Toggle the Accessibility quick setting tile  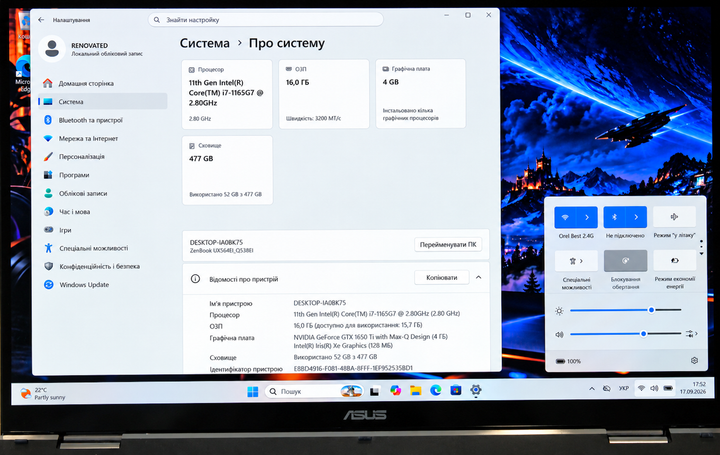point(576,261)
